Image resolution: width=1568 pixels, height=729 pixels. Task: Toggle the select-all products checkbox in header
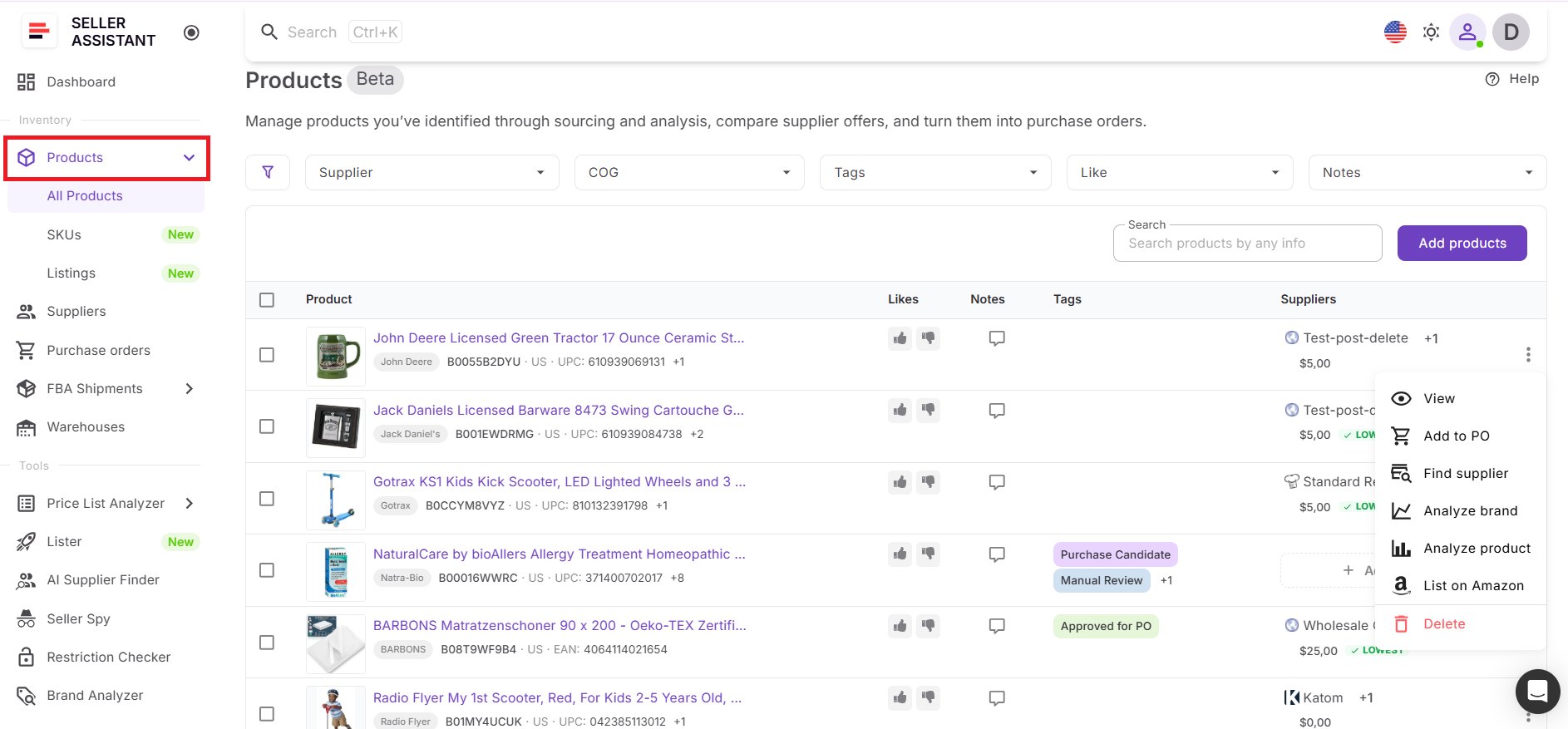pos(267,300)
